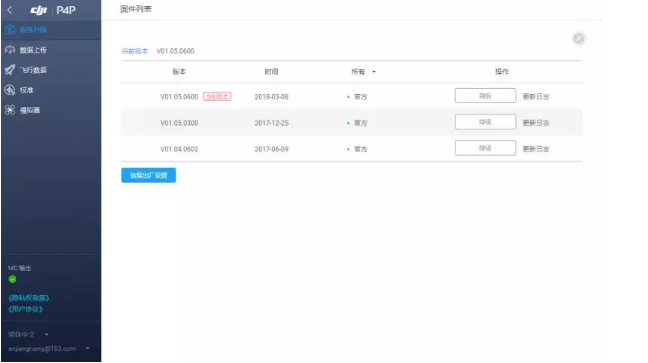The image size is (648, 363).
Task: Select the calibration sidebar icon
Action: tap(10, 90)
